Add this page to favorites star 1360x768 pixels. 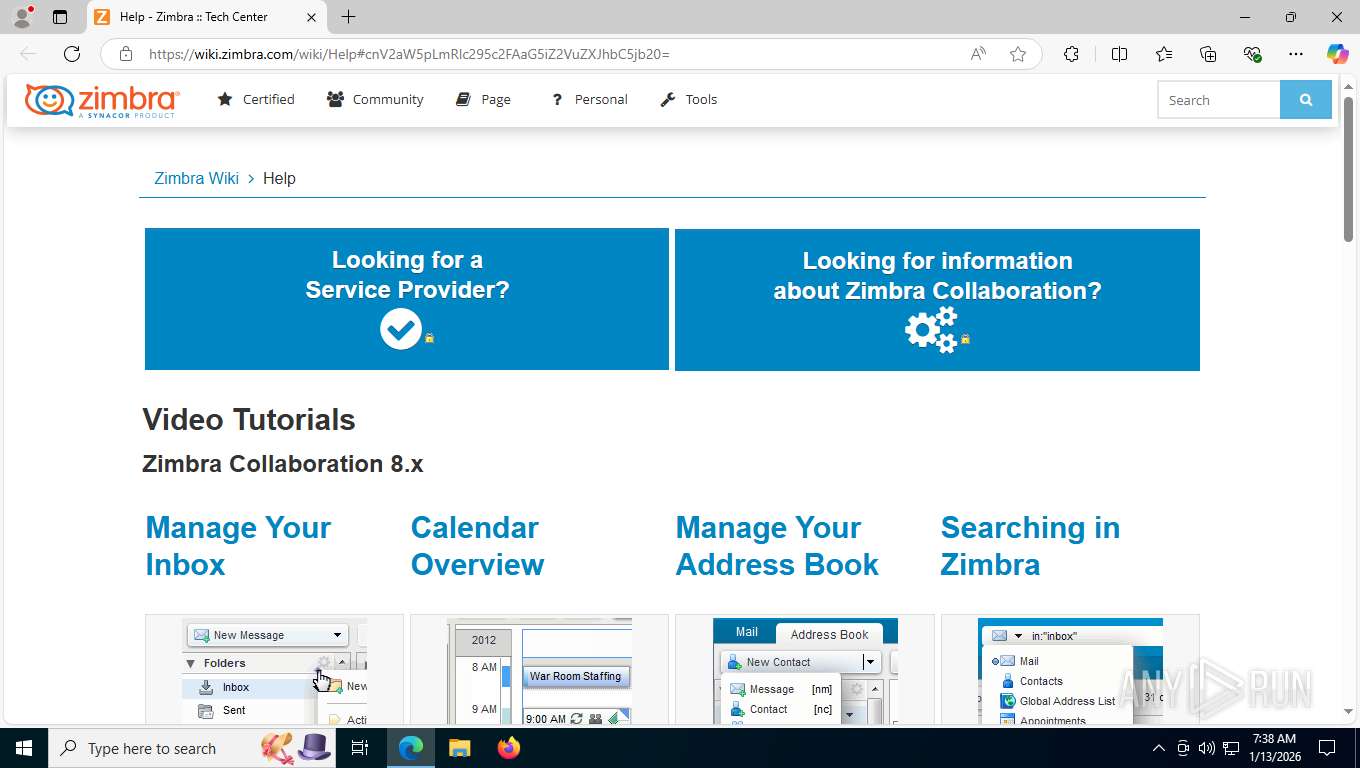point(1018,54)
